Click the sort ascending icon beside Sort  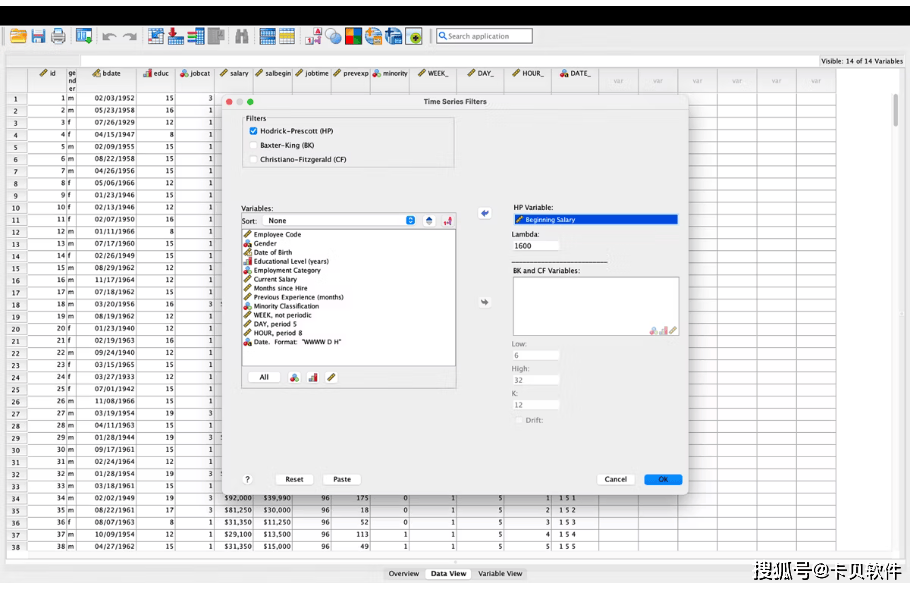click(429, 220)
